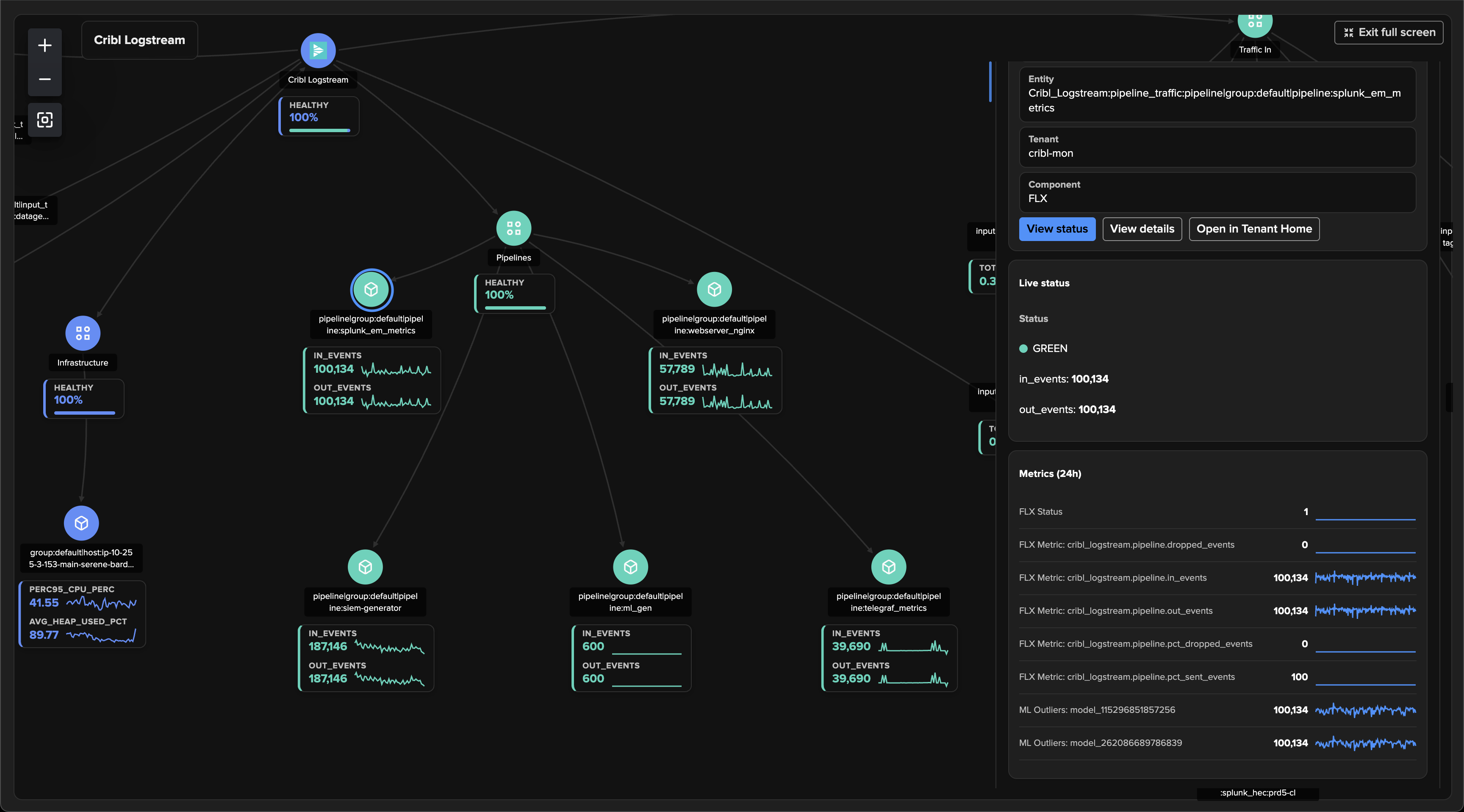Viewport: 1464px width, 812px height.
Task: Click the pipeline.pct_sent_events metric row
Action: (1217, 677)
